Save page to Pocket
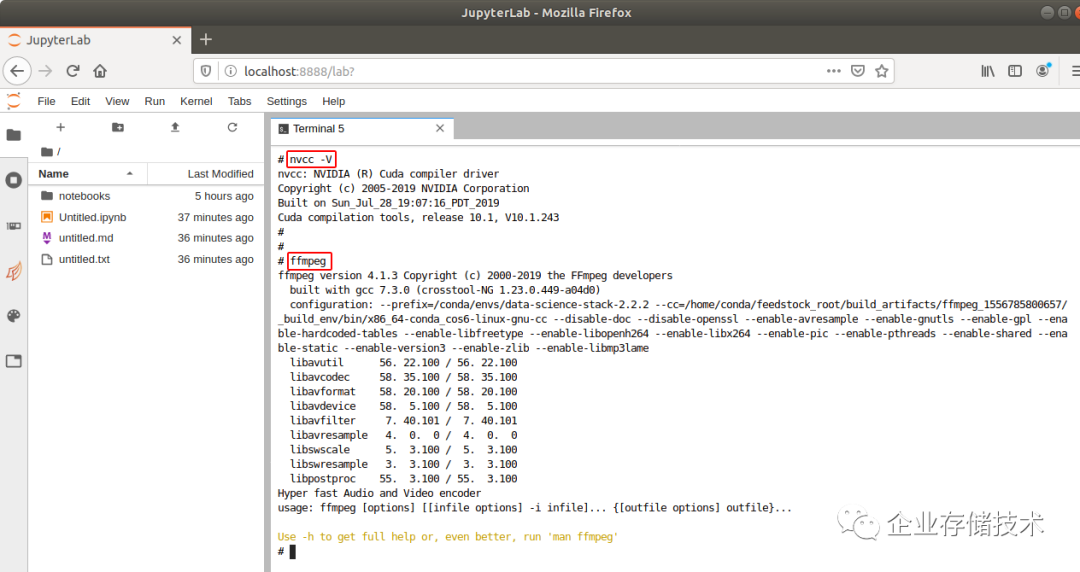Screen dimensions: 1080x572 click(858, 71)
